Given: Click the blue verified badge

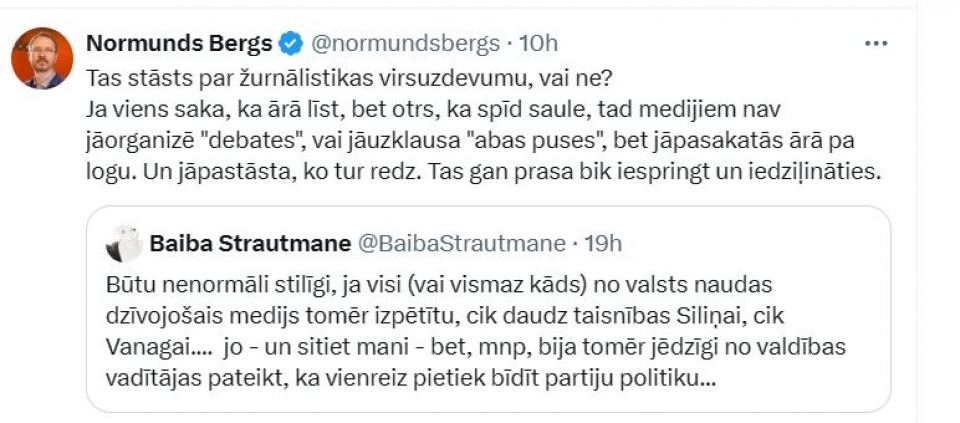Looking at the screenshot, I should (x=290, y=43).
